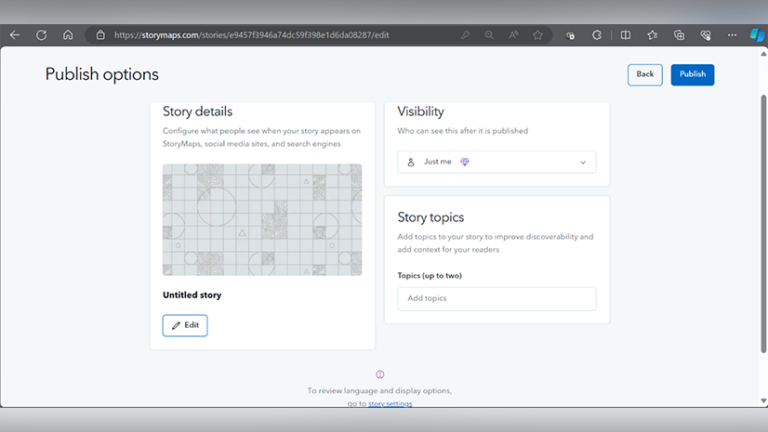Open the zoom magnifier icon in address bar
Viewport: 768px width, 432px height.
click(489, 35)
